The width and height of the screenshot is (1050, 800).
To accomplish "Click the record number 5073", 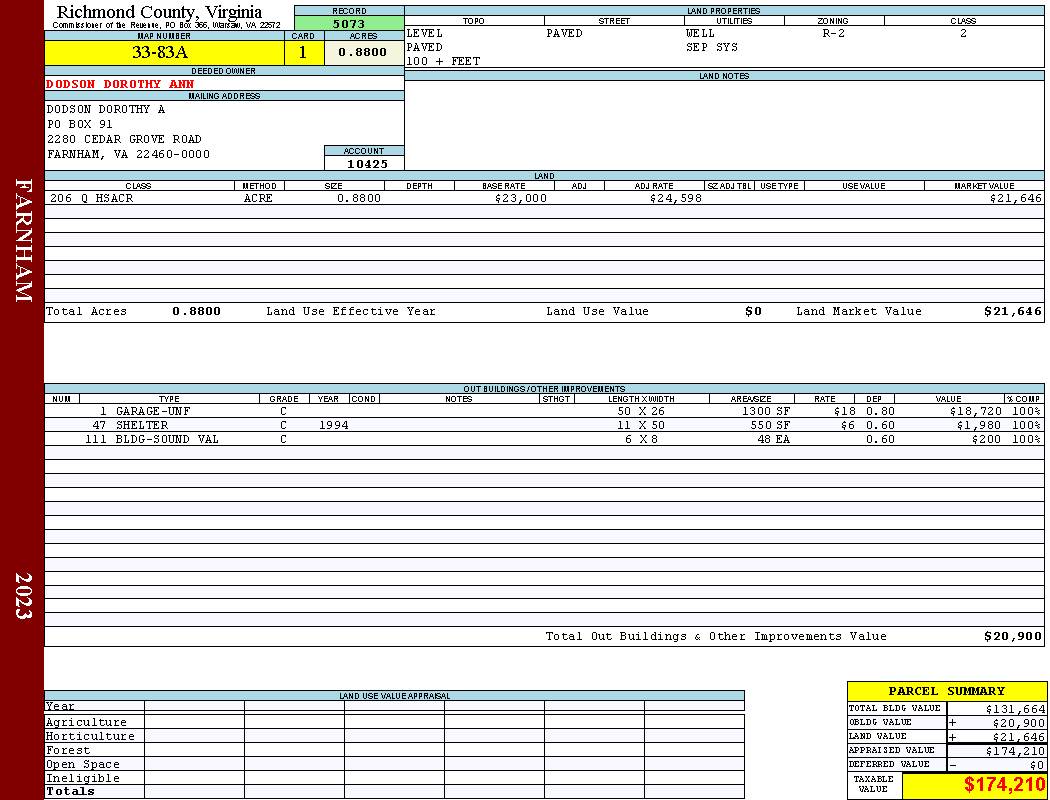I will (349, 23).
